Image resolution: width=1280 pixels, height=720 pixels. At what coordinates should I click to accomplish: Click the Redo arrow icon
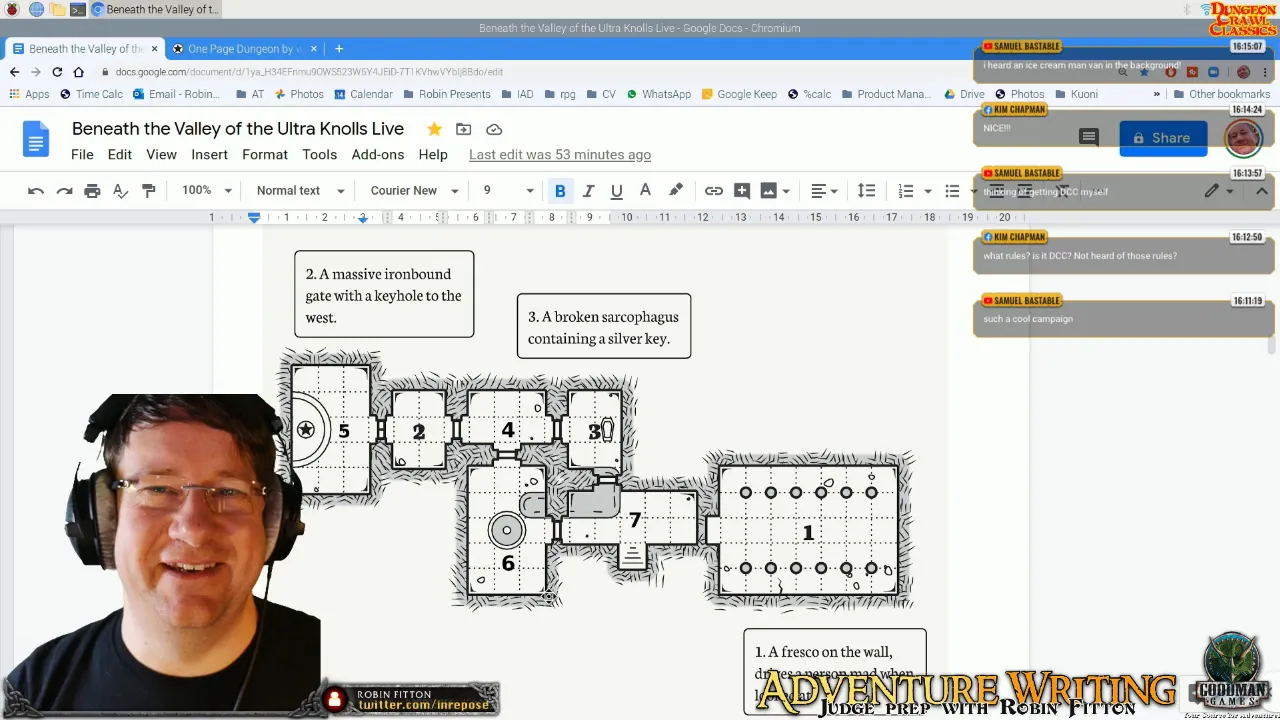[64, 190]
